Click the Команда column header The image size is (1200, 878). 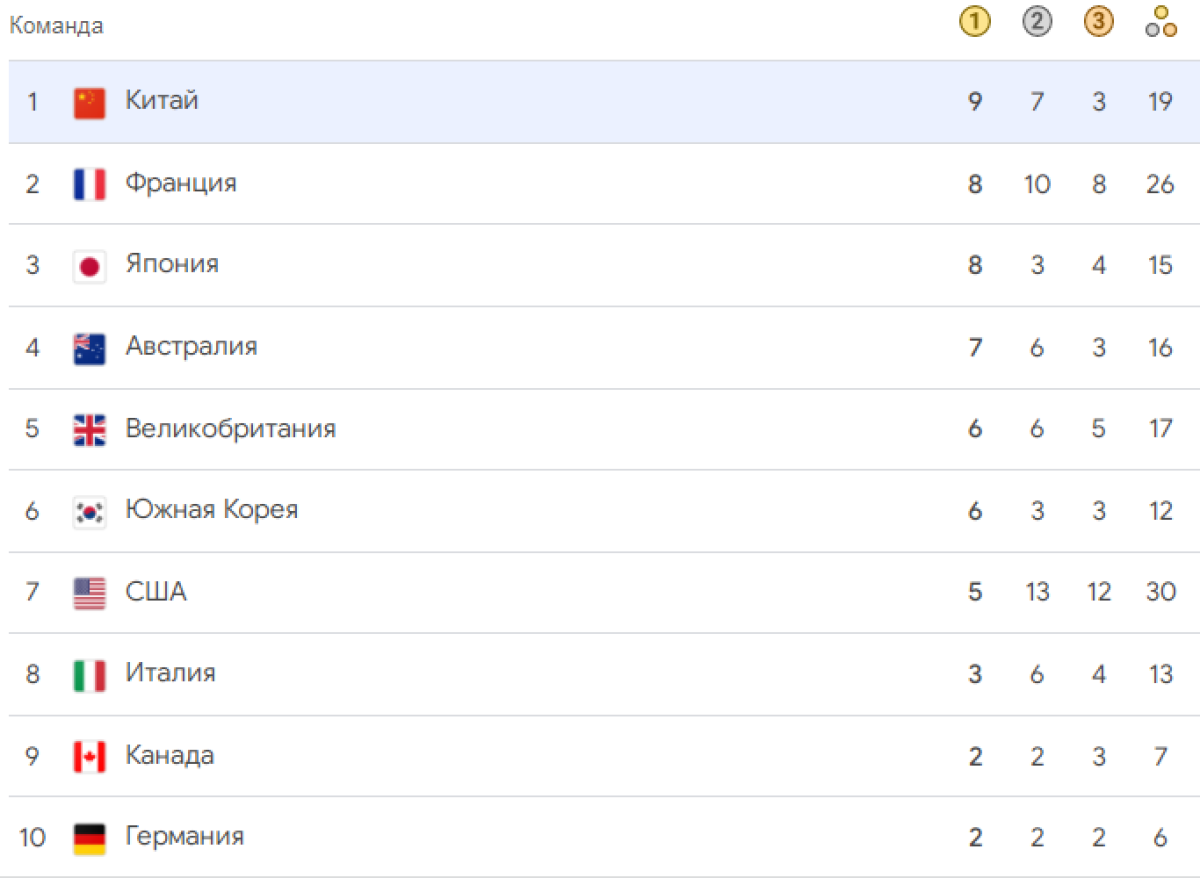click(56, 26)
